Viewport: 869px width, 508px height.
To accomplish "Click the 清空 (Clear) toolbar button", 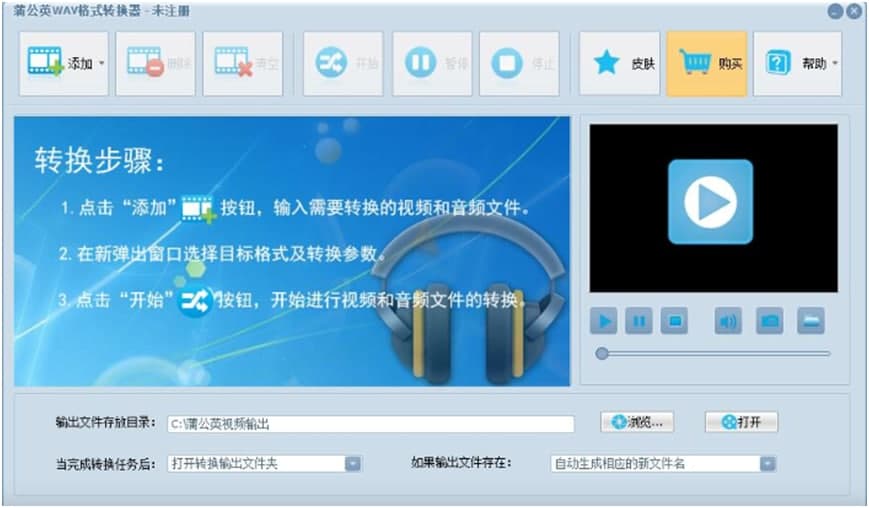I will tap(243, 64).
